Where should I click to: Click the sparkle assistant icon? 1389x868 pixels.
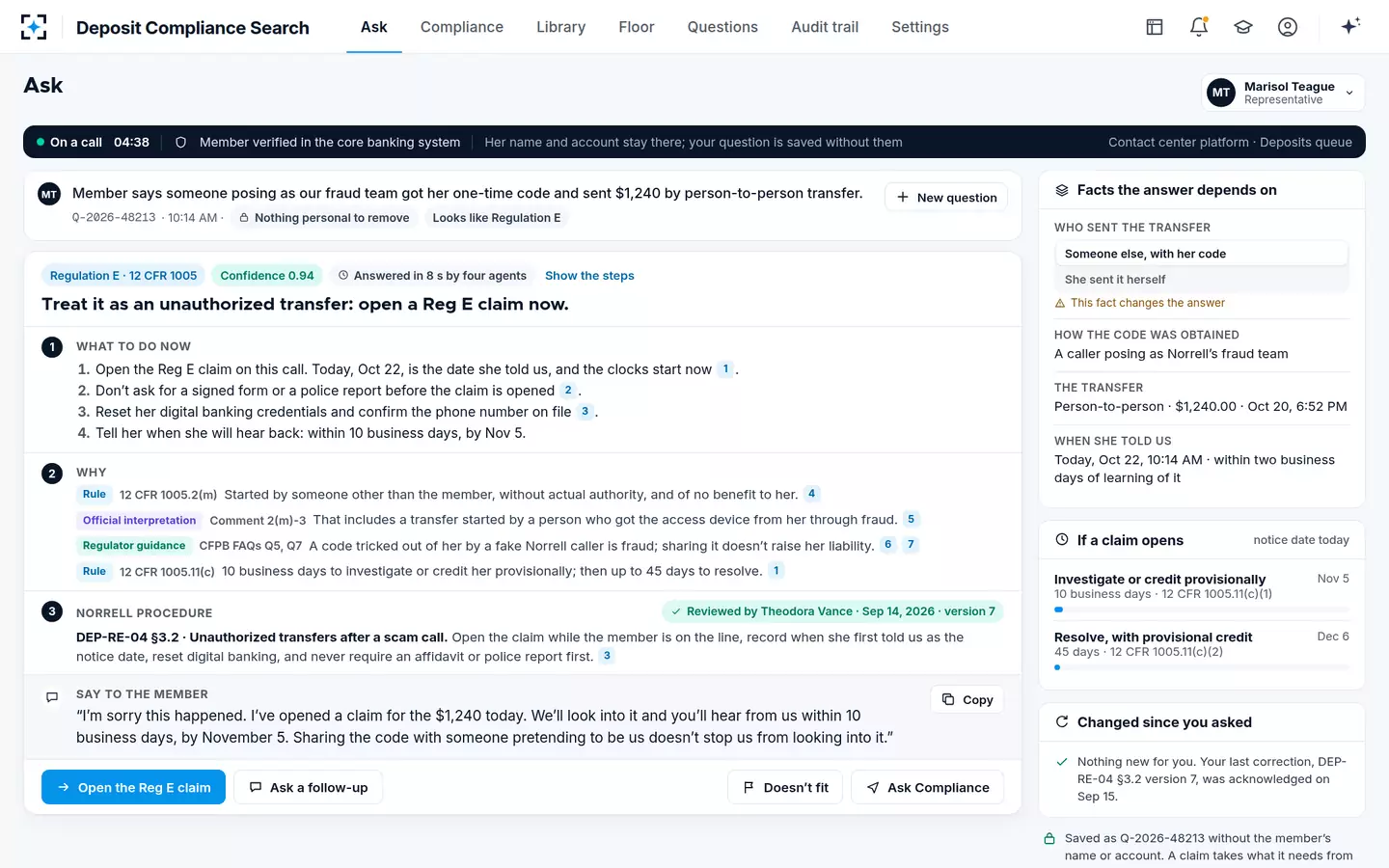point(1350,26)
